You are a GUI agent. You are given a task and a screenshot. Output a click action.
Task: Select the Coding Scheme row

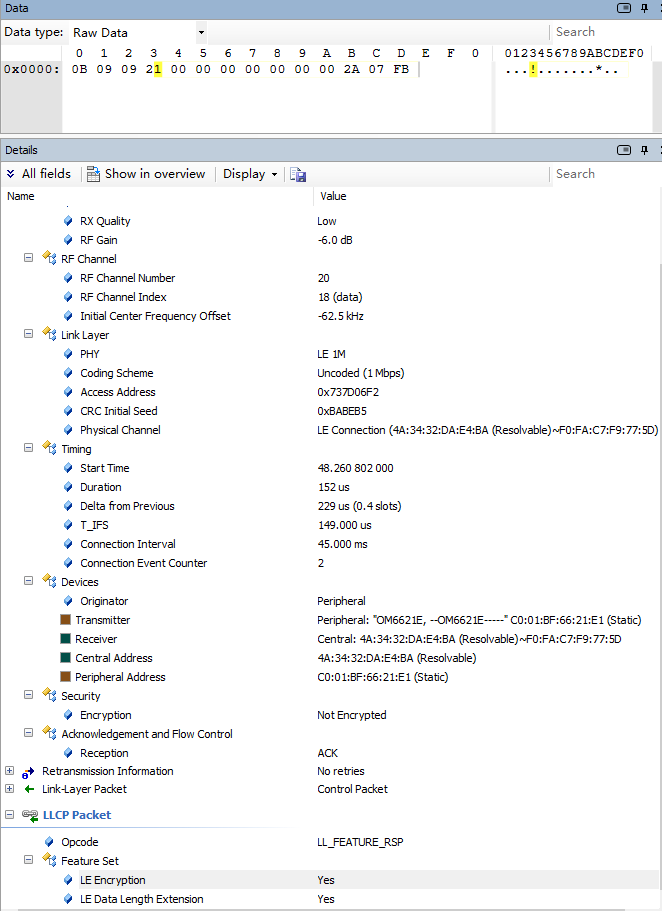(x=331, y=373)
